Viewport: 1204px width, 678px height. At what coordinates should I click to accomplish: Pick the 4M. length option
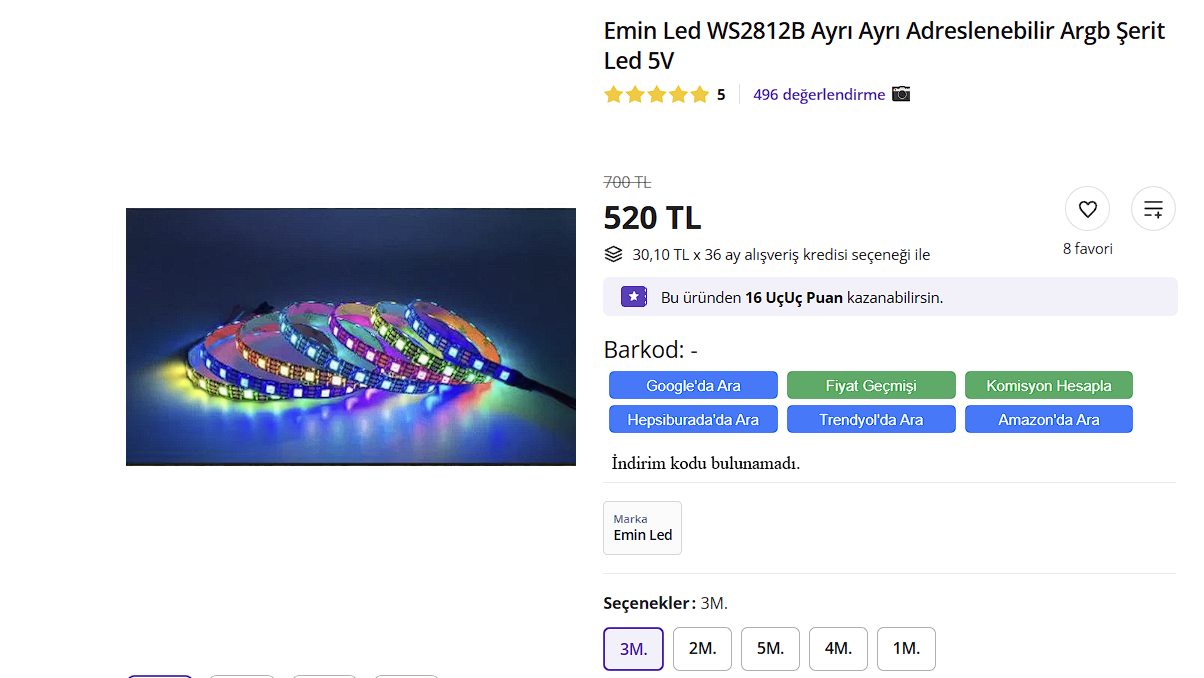point(838,649)
